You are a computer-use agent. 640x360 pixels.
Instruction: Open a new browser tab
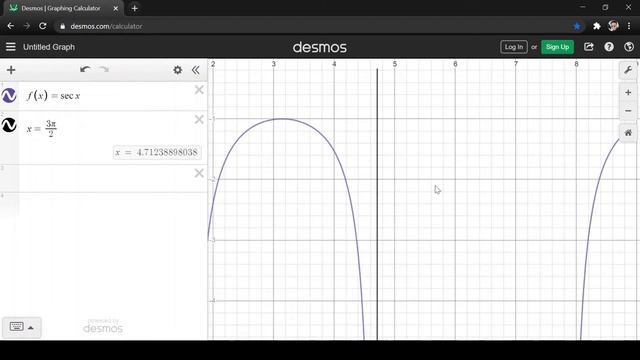coord(135,8)
